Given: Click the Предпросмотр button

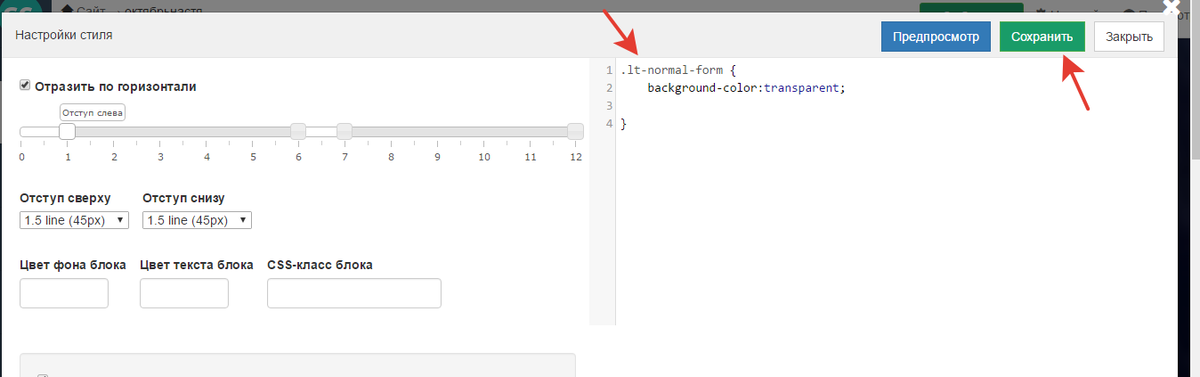Looking at the screenshot, I should tap(935, 37).
